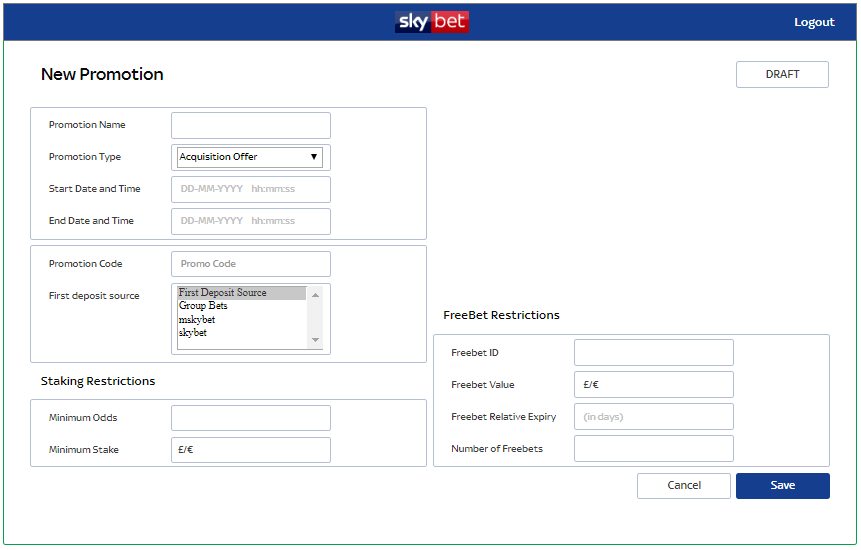This screenshot has width=861, height=550.
Task: Click the End Date and Time field
Action: coord(251,221)
